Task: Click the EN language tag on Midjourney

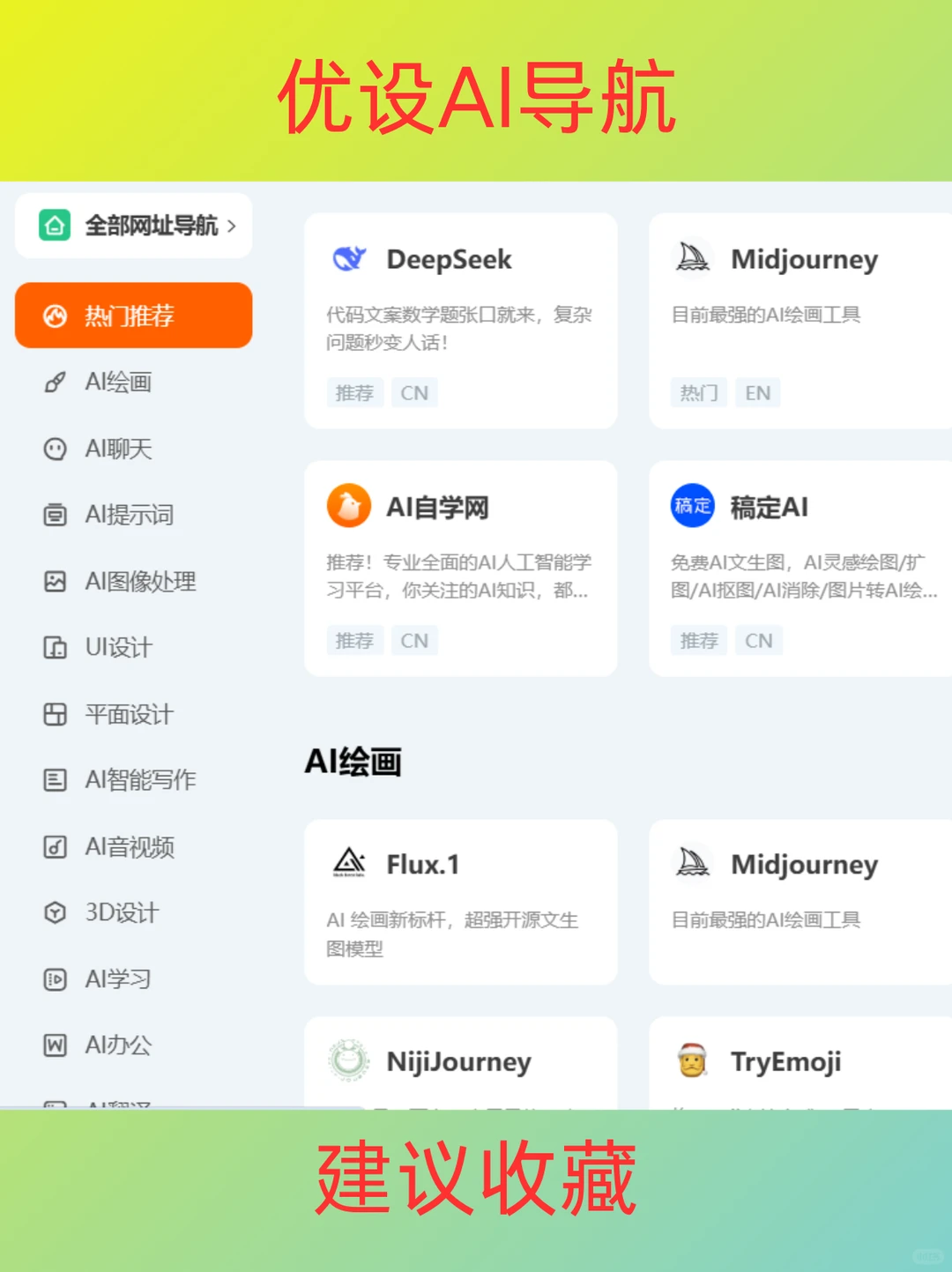Action: [x=757, y=393]
